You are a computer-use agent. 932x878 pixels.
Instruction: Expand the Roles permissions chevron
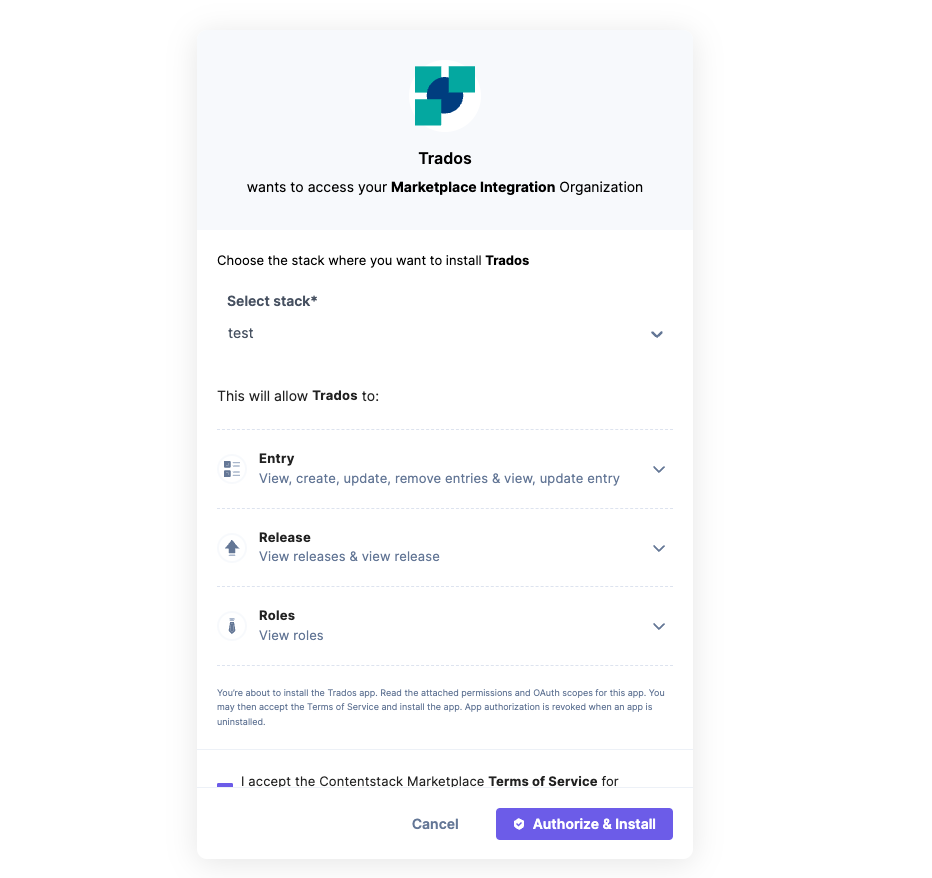(659, 626)
